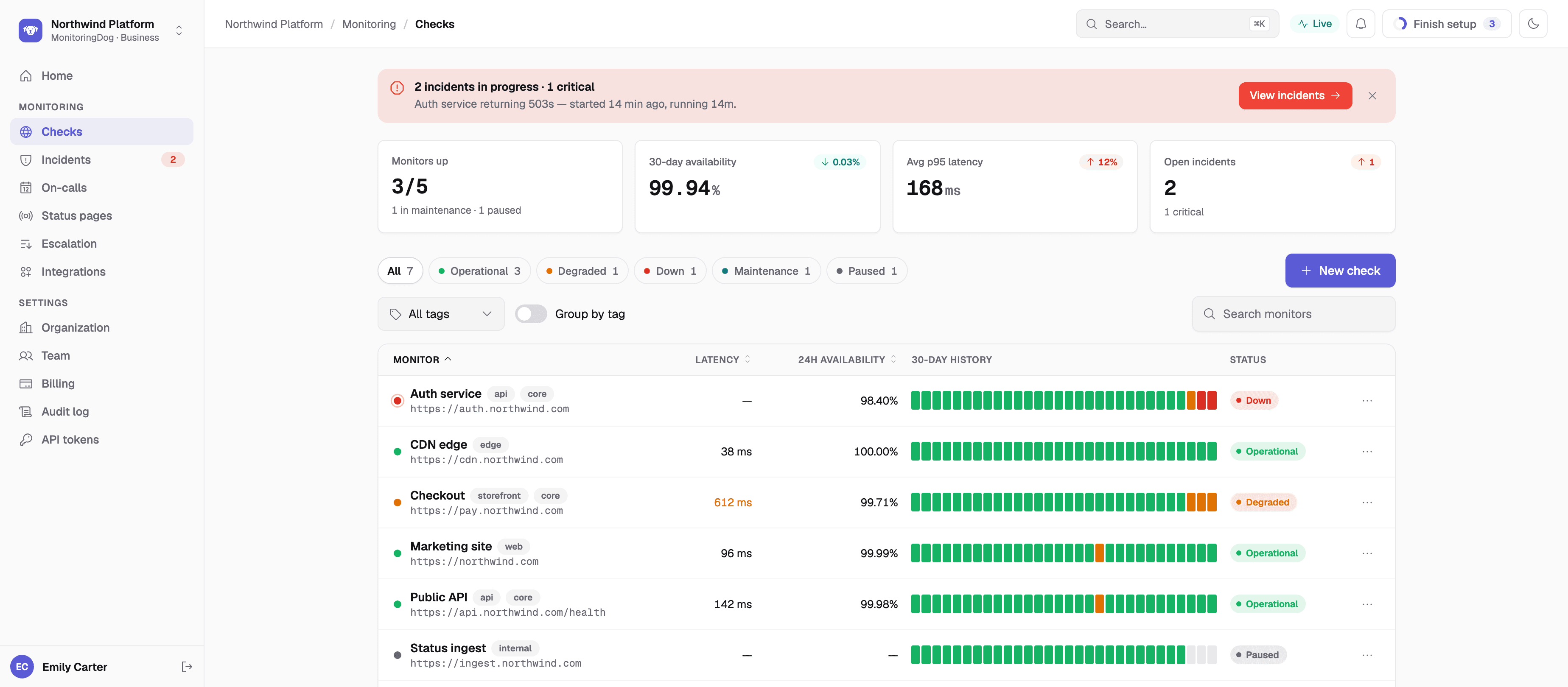Click the Search monitors field
The height and width of the screenshot is (687, 1568).
1294,314
